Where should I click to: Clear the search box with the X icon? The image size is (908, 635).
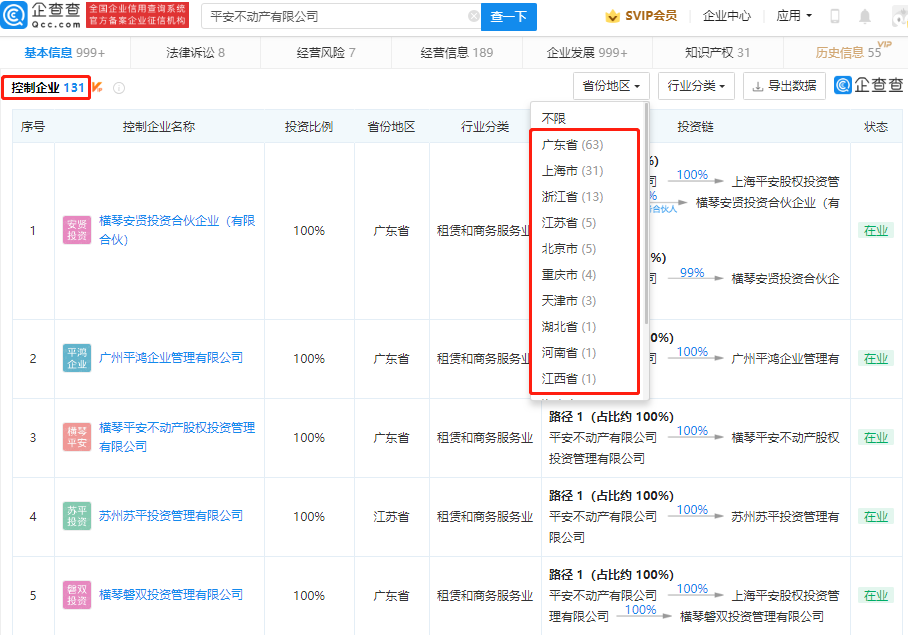coord(473,16)
